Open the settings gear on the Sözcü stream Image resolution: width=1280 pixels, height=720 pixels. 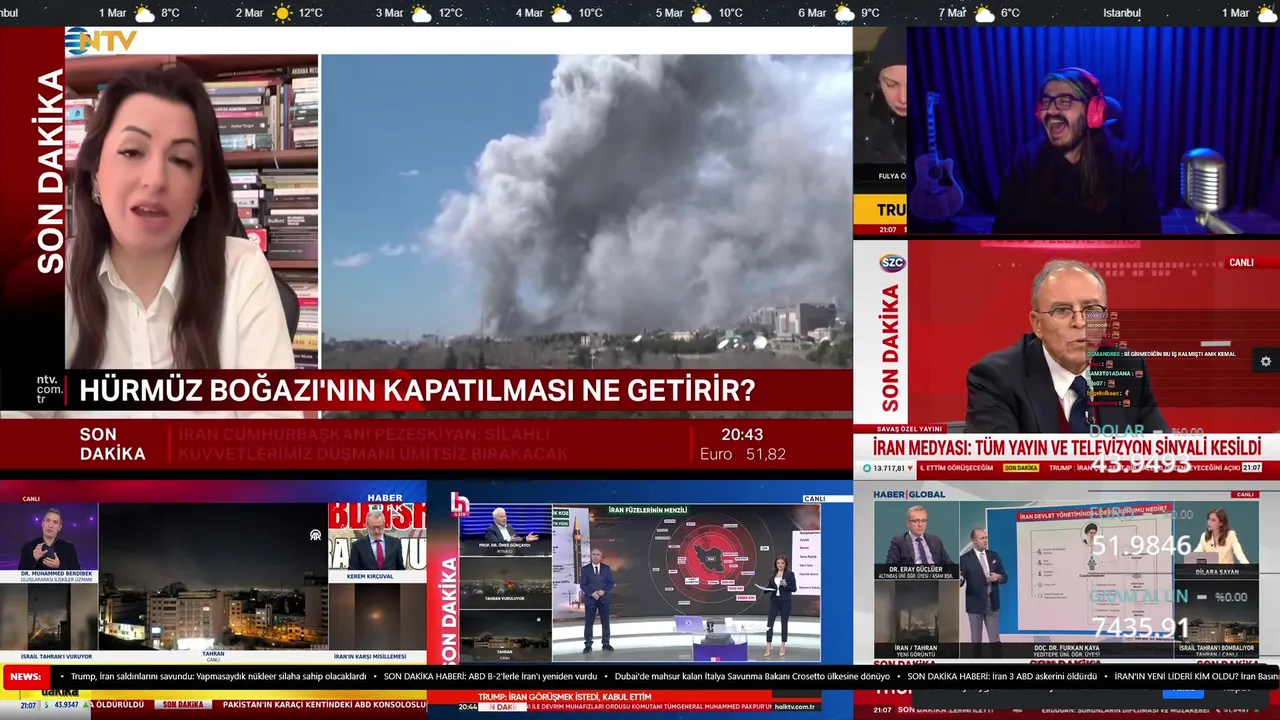point(1266,361)
